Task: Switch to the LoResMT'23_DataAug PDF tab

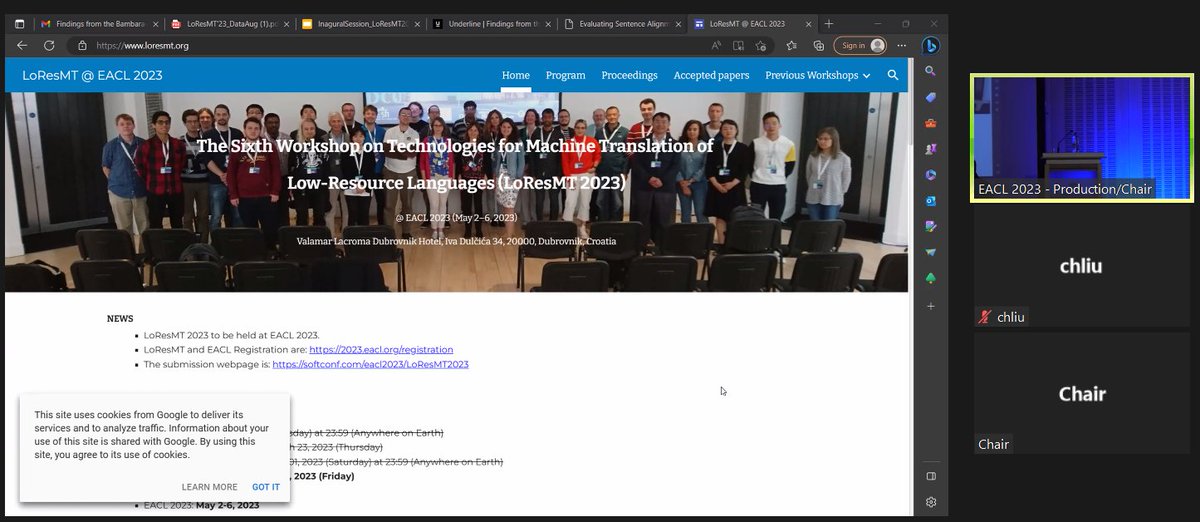Action: click(229, 23)
